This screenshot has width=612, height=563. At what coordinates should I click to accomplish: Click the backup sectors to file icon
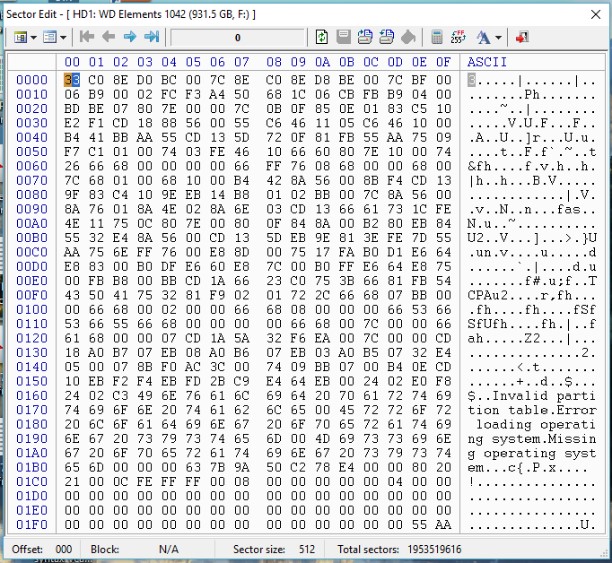click(365, 37)
